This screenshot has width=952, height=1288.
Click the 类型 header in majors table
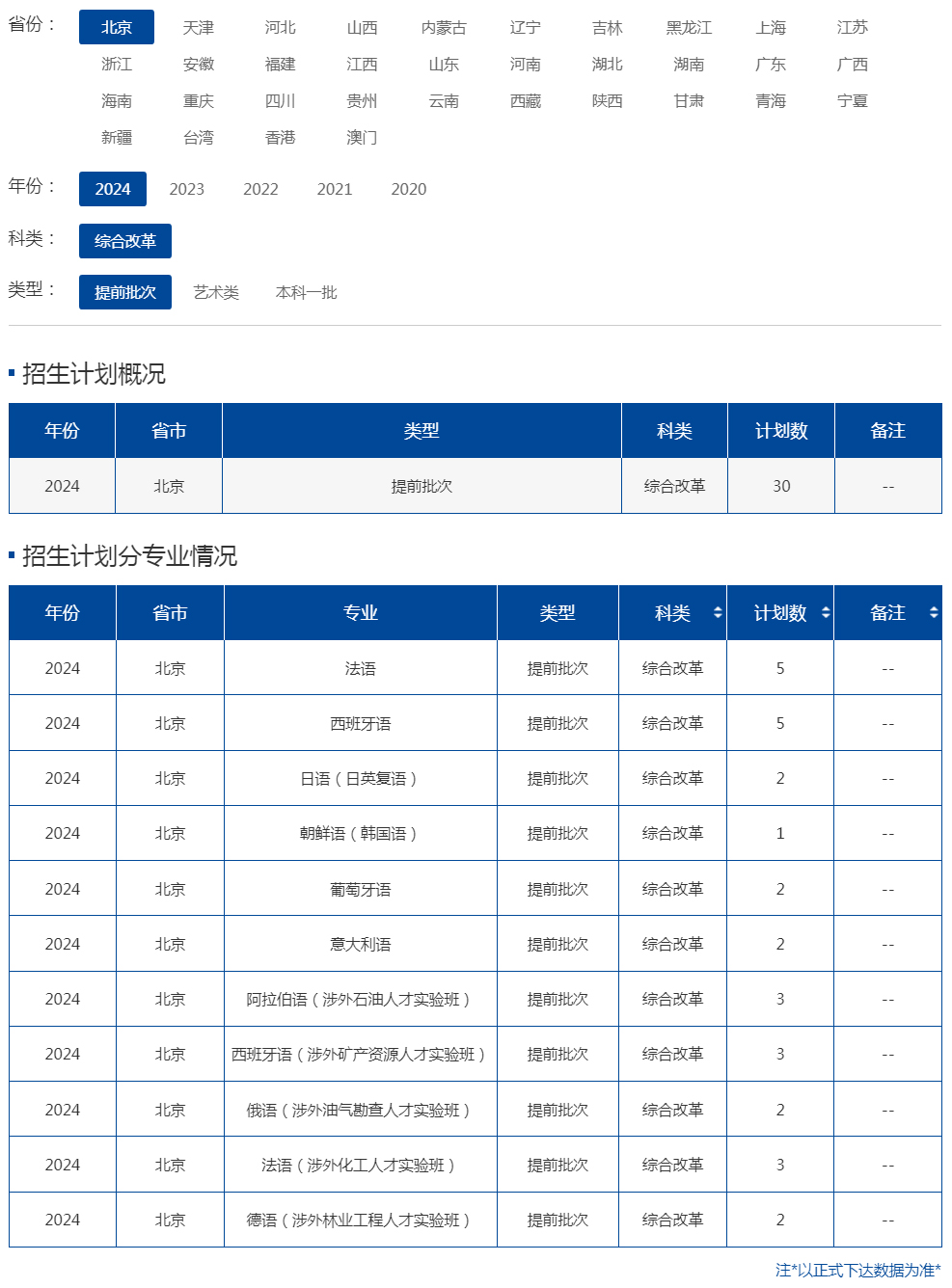pos(558,612)
